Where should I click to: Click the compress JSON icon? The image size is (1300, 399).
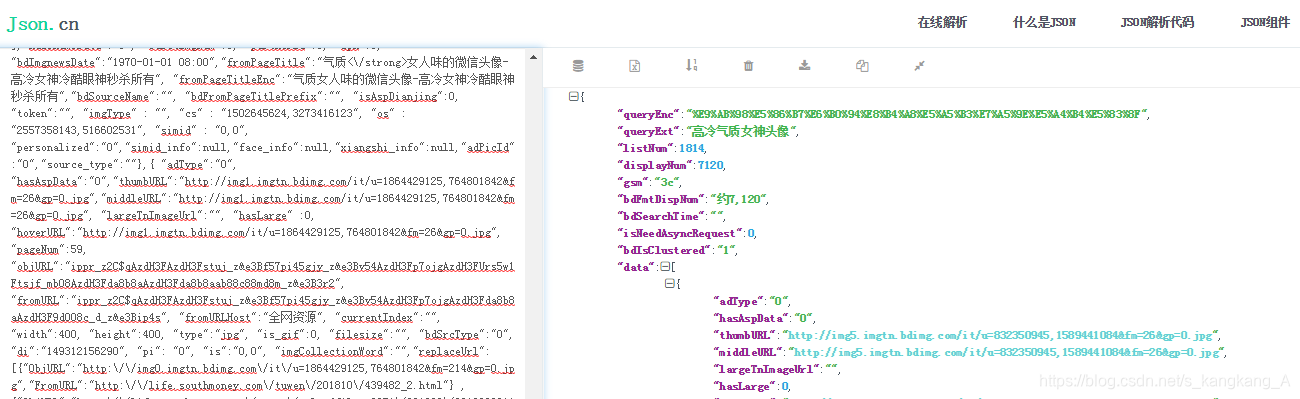click(x=919, y=66)
